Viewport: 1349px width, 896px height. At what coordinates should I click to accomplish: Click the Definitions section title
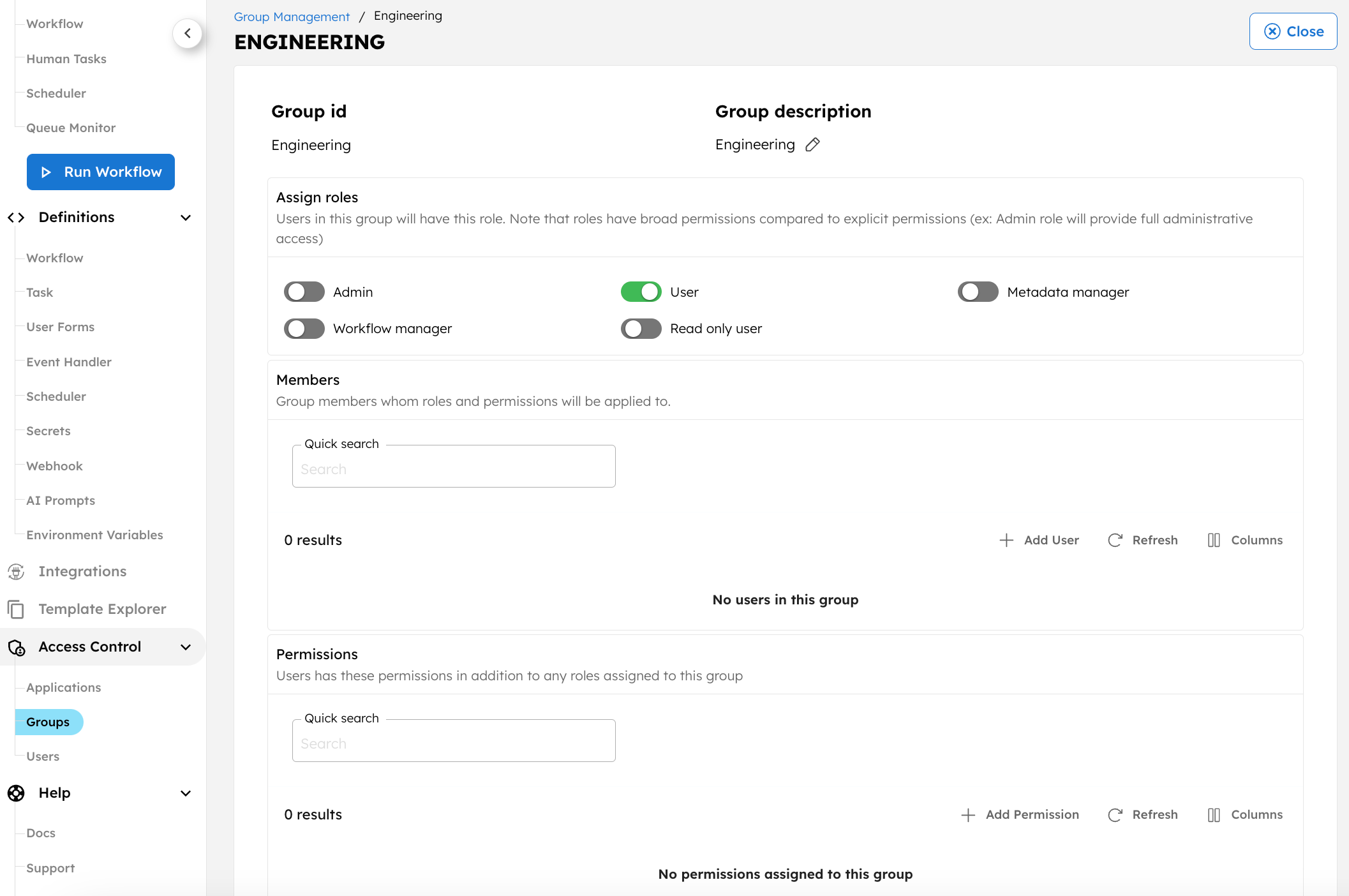coord(77,218)
